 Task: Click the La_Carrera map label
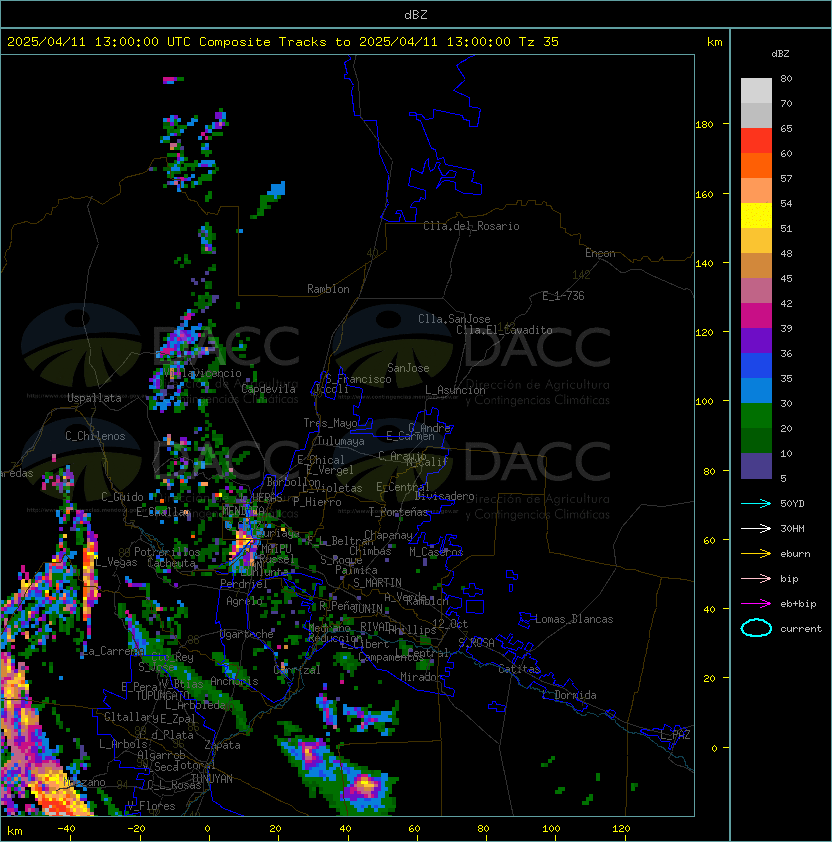[x=113, y=651]
